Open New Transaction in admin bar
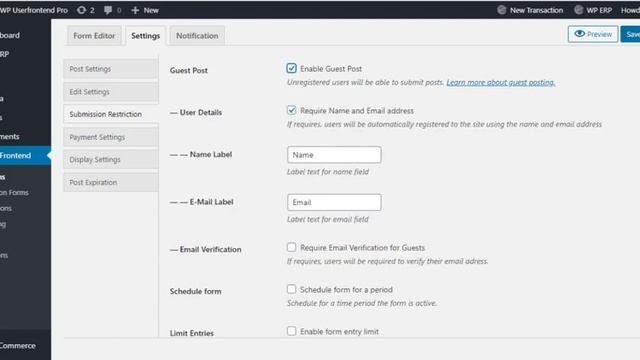 click(x=530, y=10)
